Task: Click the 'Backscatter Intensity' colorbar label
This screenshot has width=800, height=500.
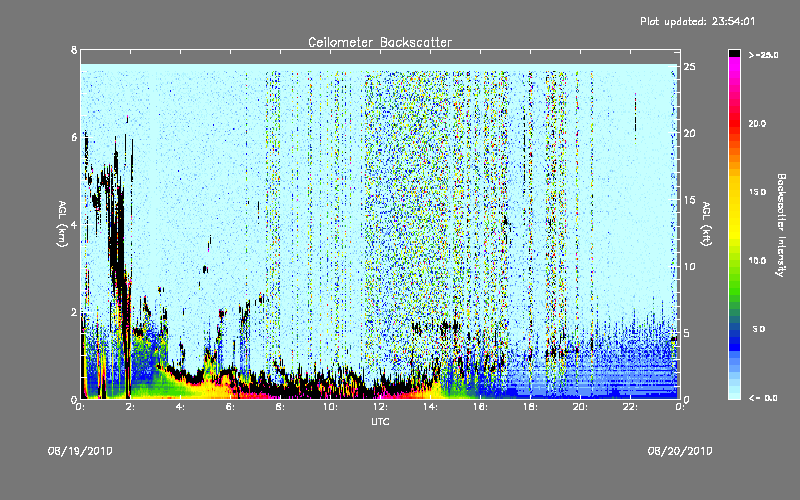Action: click(781, 225)
